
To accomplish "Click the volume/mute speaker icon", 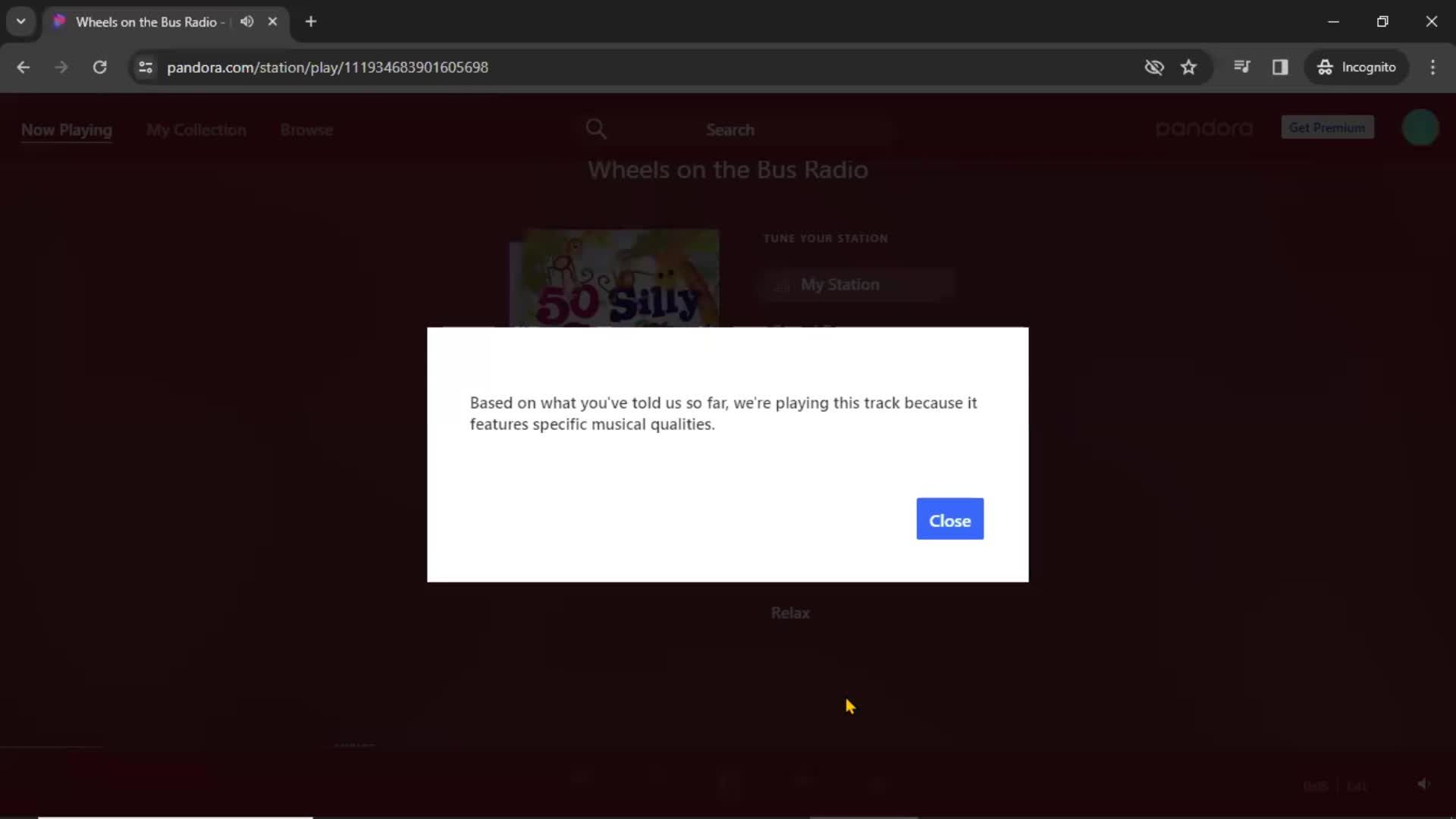I will click(1422, 786).
